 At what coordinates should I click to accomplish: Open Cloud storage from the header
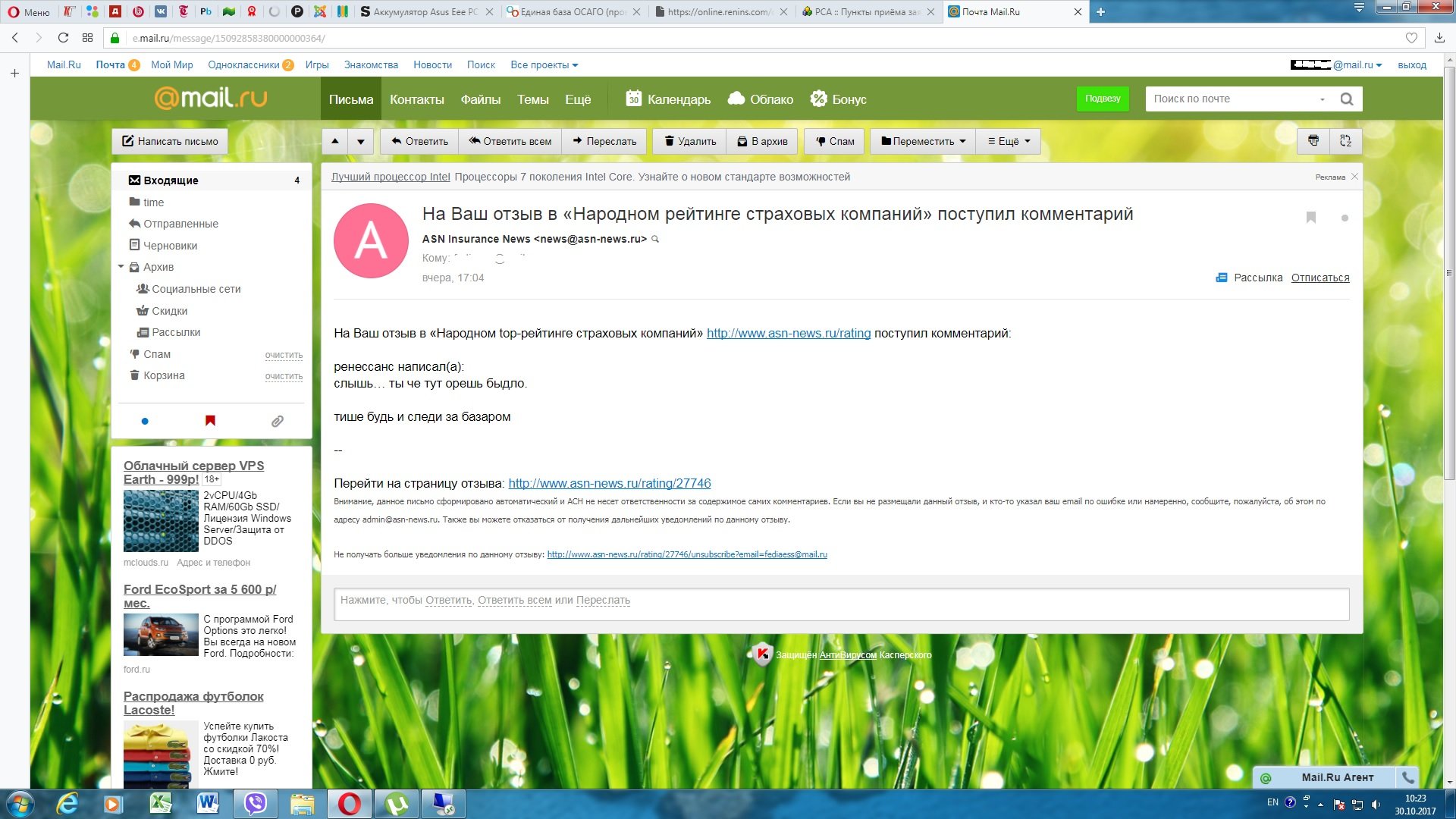point(760,99)
